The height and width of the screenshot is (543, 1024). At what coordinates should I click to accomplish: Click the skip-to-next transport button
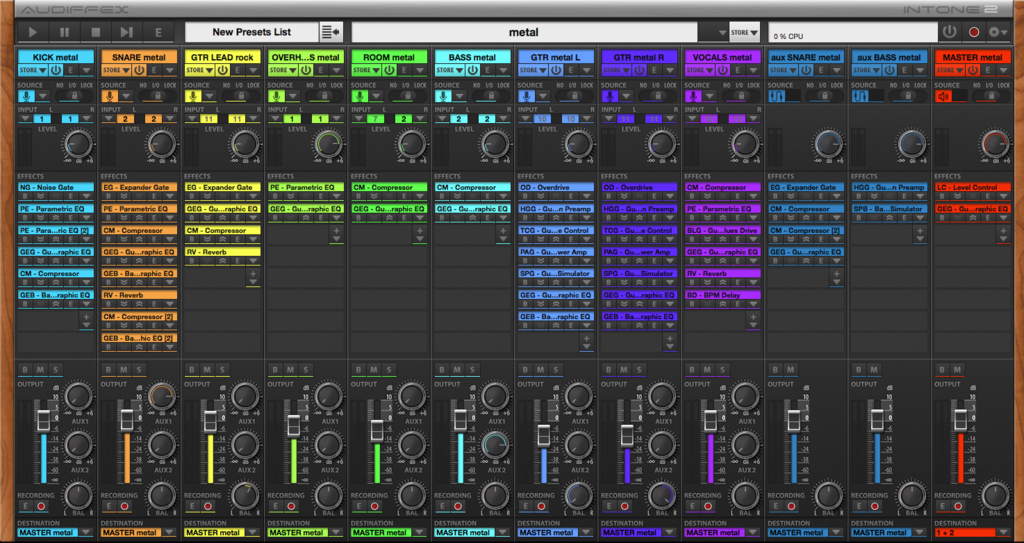(x=127, y=33)
